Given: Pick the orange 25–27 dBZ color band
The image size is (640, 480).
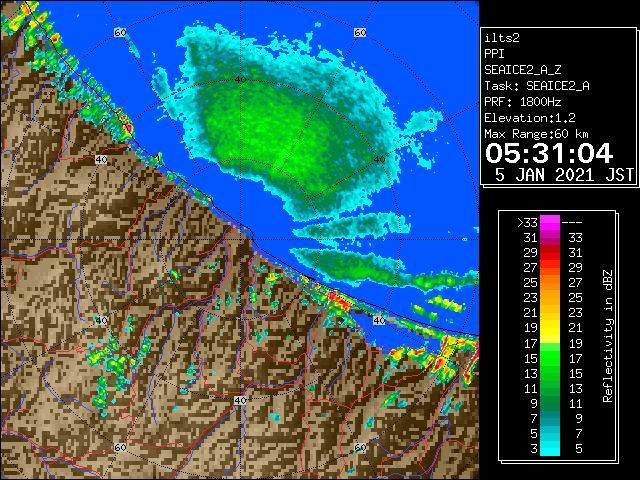Looking at the screenshot, I should [550, 283].
